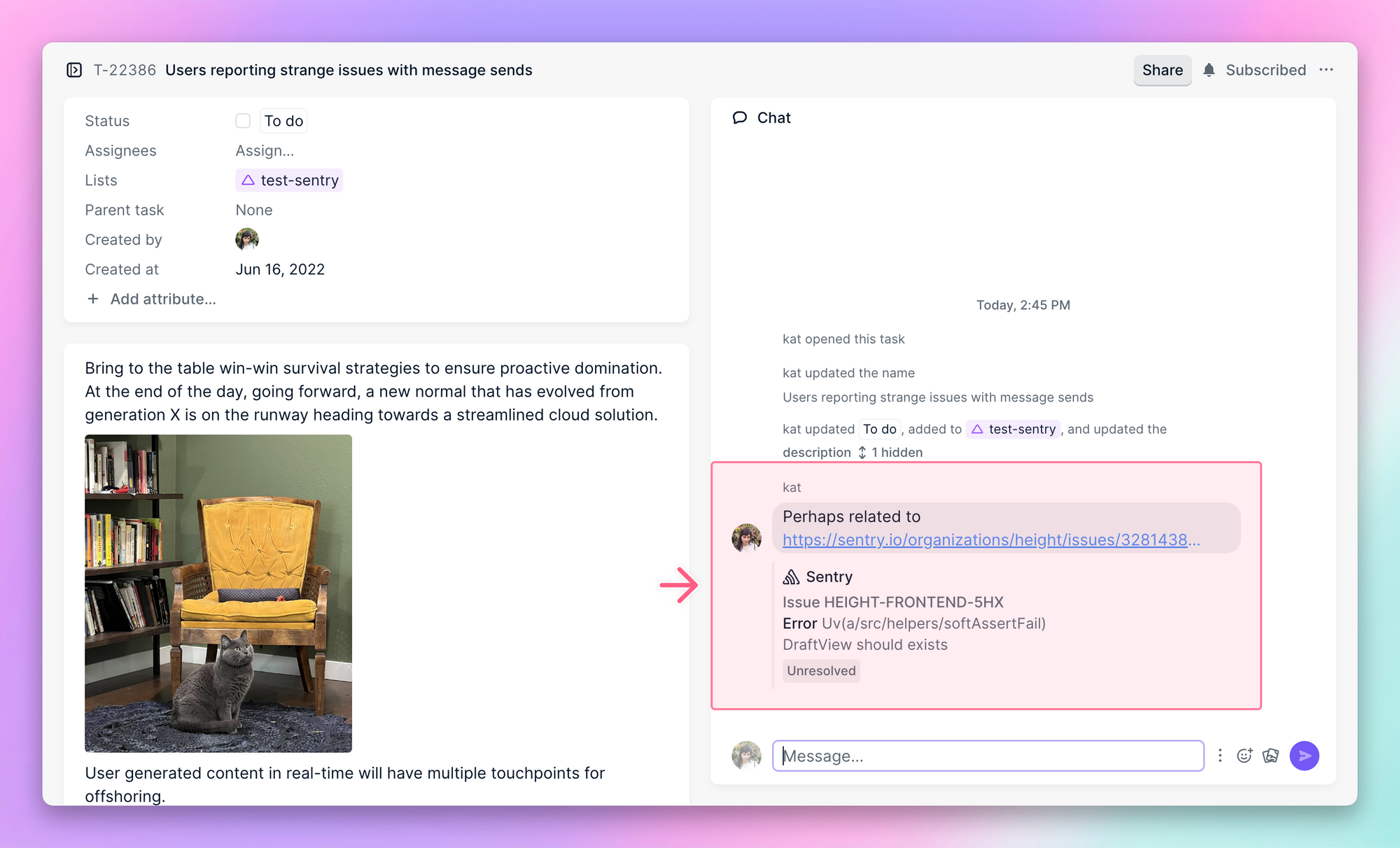
Task: Click the triangle icon in Lists tag
Action: click(x=248, y=181)
